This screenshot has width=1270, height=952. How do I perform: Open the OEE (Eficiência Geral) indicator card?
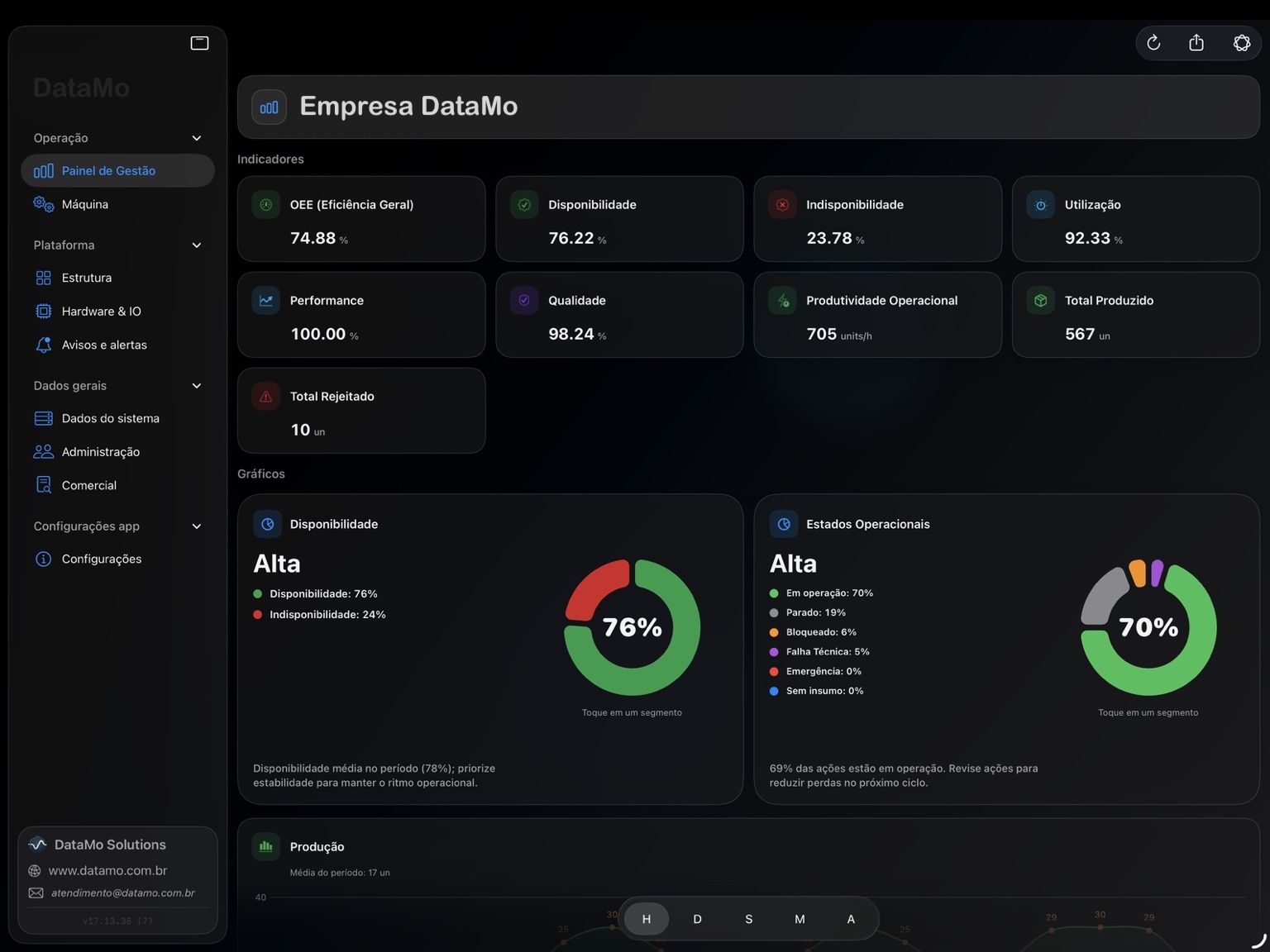click(x=361, y=219)
